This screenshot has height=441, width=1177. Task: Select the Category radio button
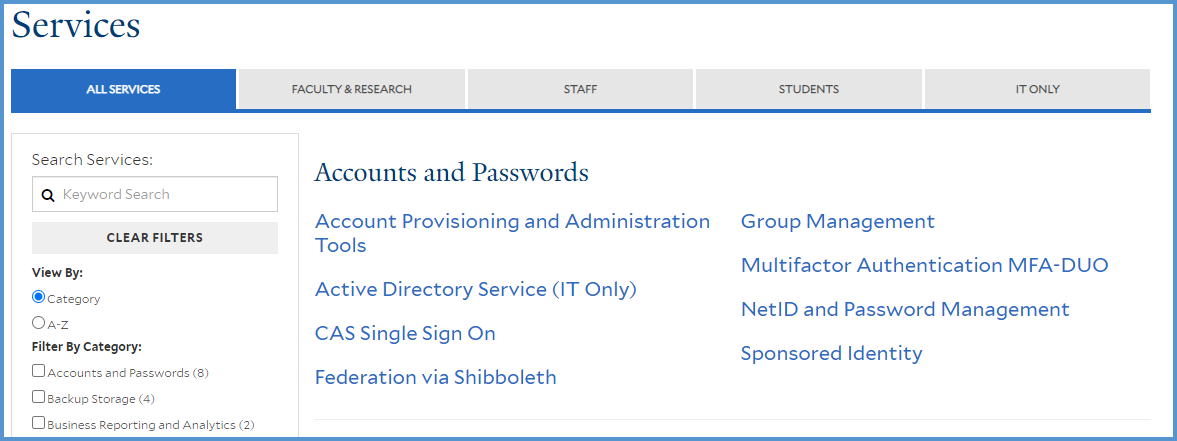pos(39,297)
